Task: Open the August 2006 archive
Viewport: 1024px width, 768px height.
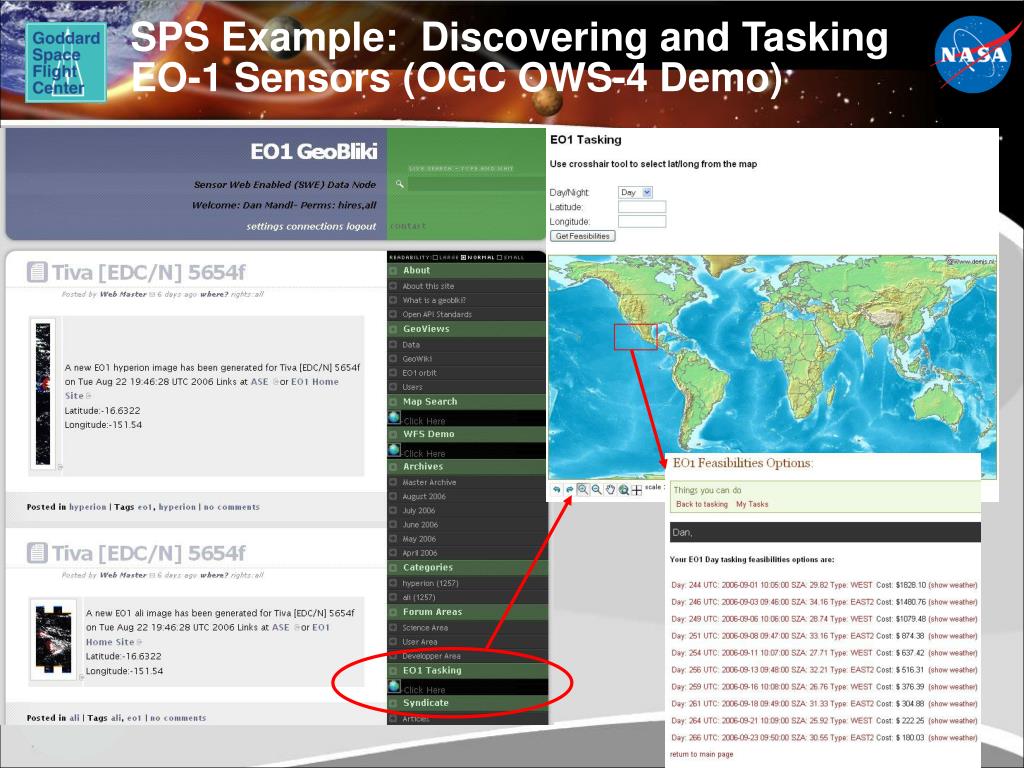Action: (x=424, y=496)
